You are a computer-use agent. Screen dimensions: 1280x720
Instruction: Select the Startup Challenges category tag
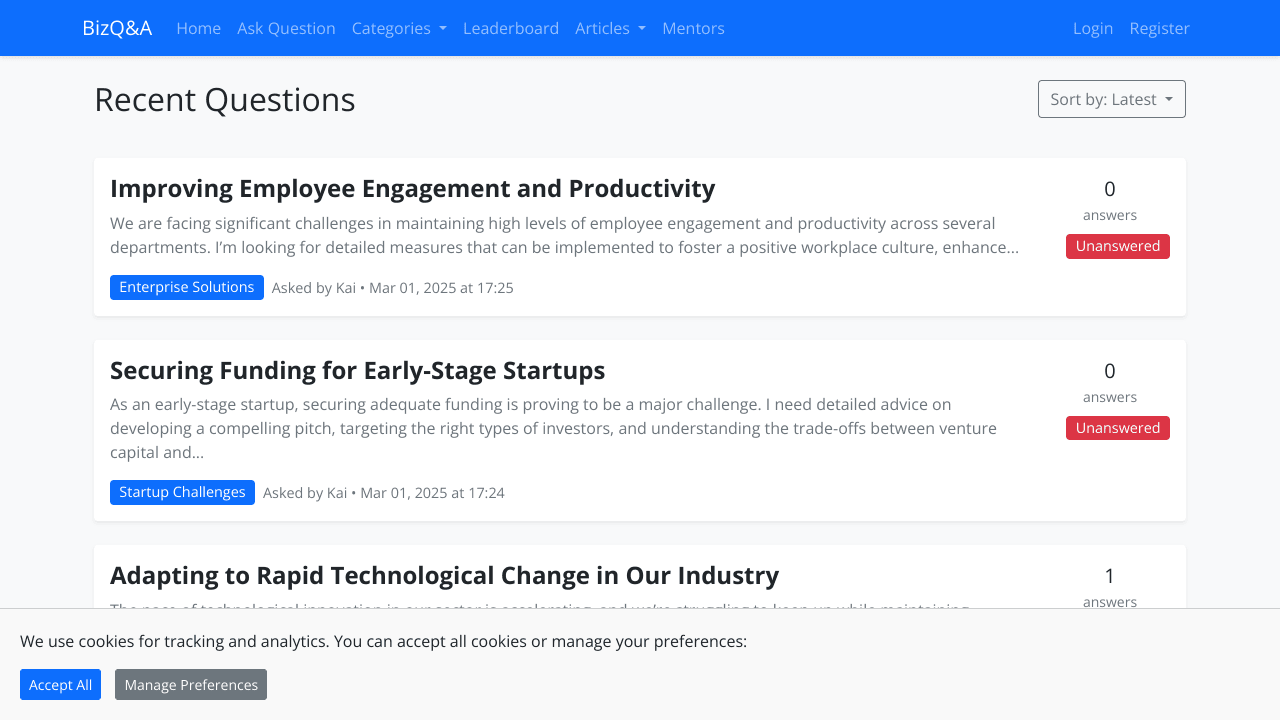pyautogui.click(x=182, y=492)
